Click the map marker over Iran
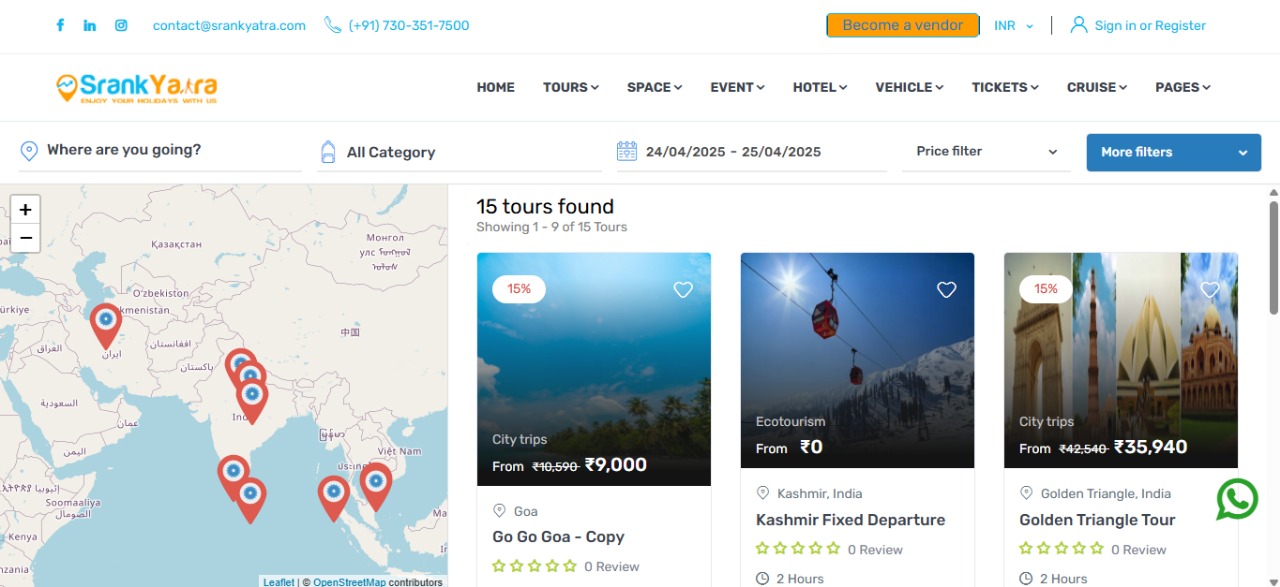The image size is (1280, 587). pos(105,323)
